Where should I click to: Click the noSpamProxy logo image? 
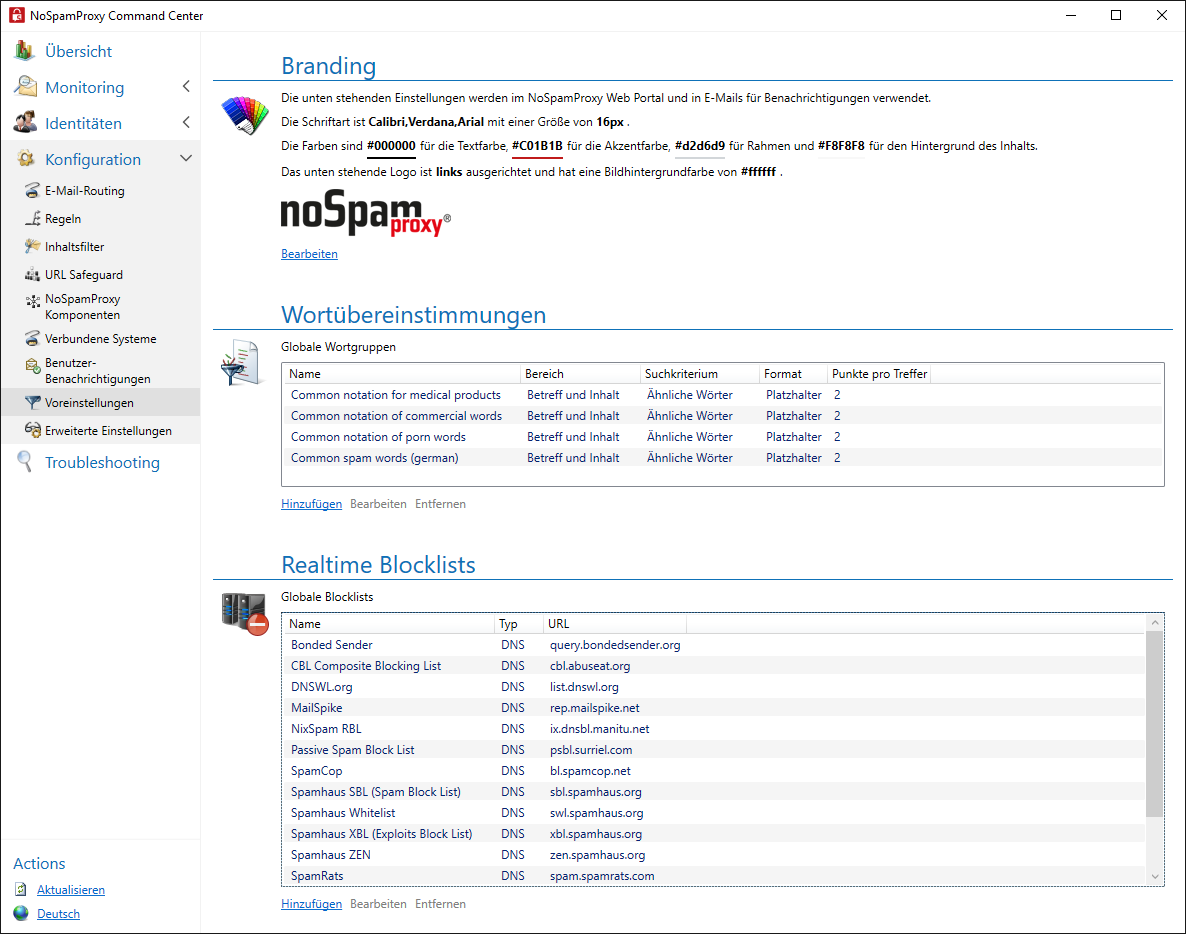point(366,213)
